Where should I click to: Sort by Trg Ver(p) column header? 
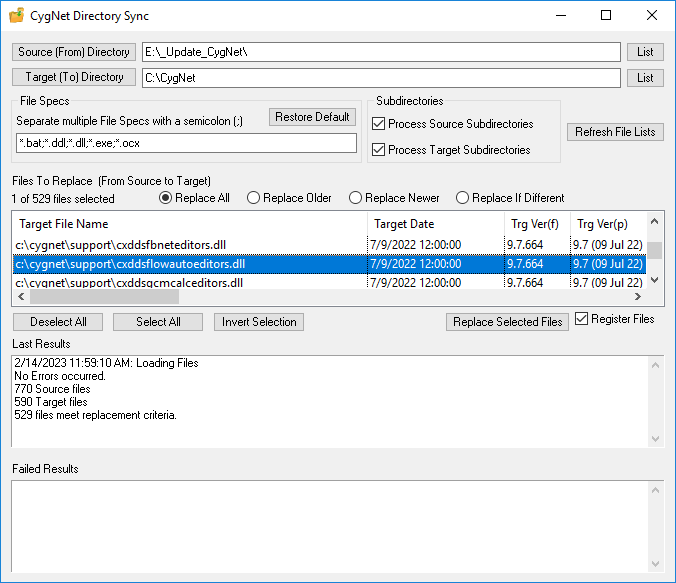(x=608, y=224)
